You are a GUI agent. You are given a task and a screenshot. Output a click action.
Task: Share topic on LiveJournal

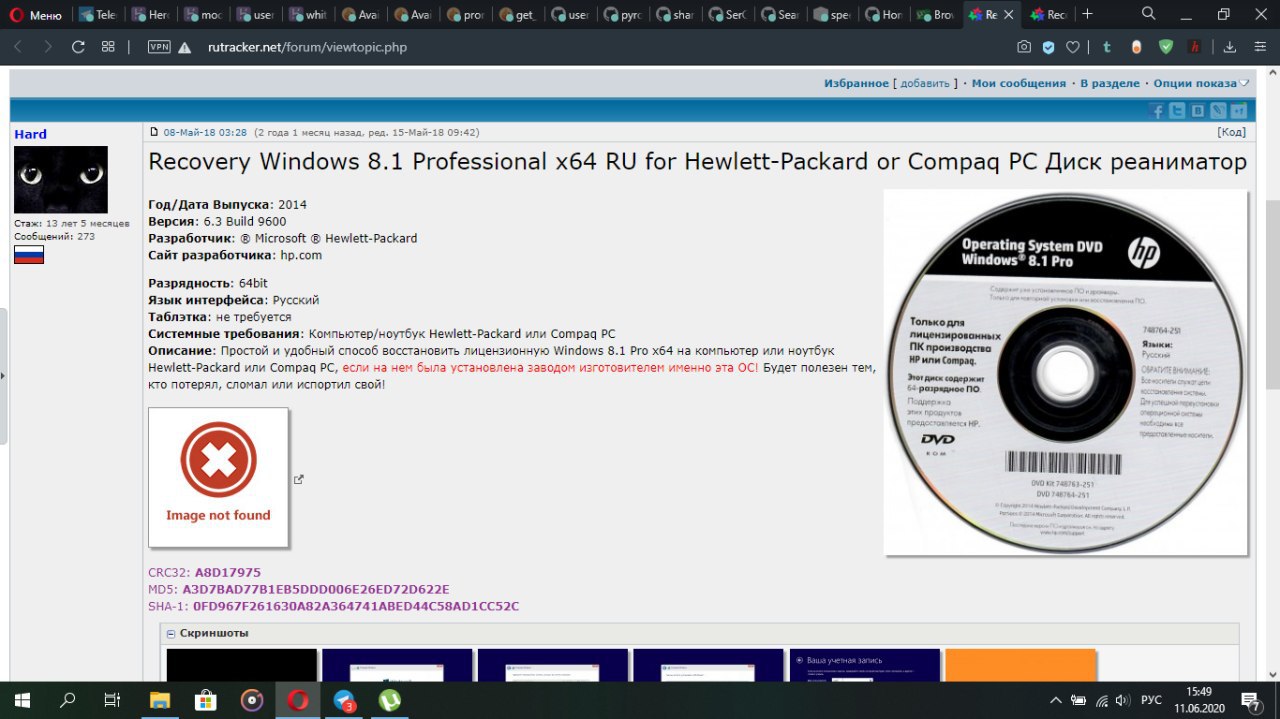[x=1218, y=111]
